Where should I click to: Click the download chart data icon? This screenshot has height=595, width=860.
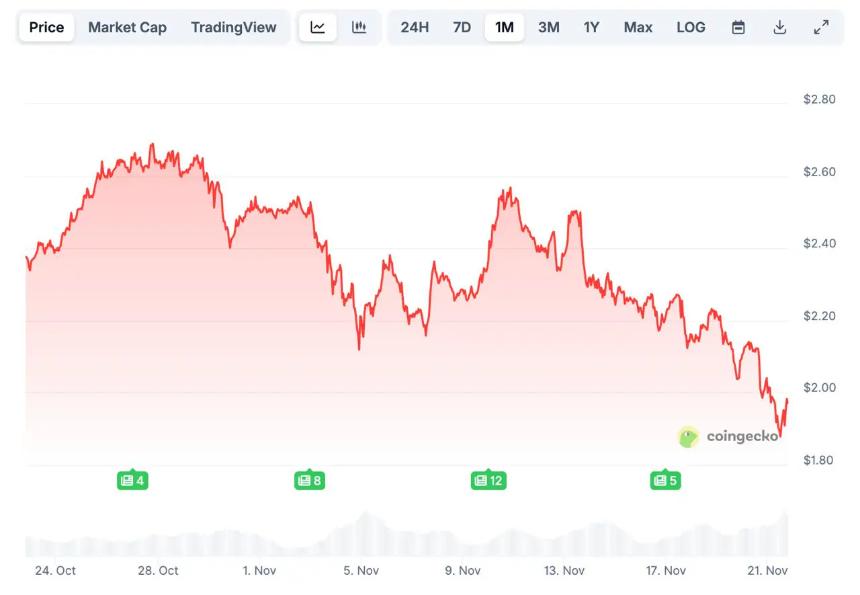pyautogui.click(x=779, y=27)
